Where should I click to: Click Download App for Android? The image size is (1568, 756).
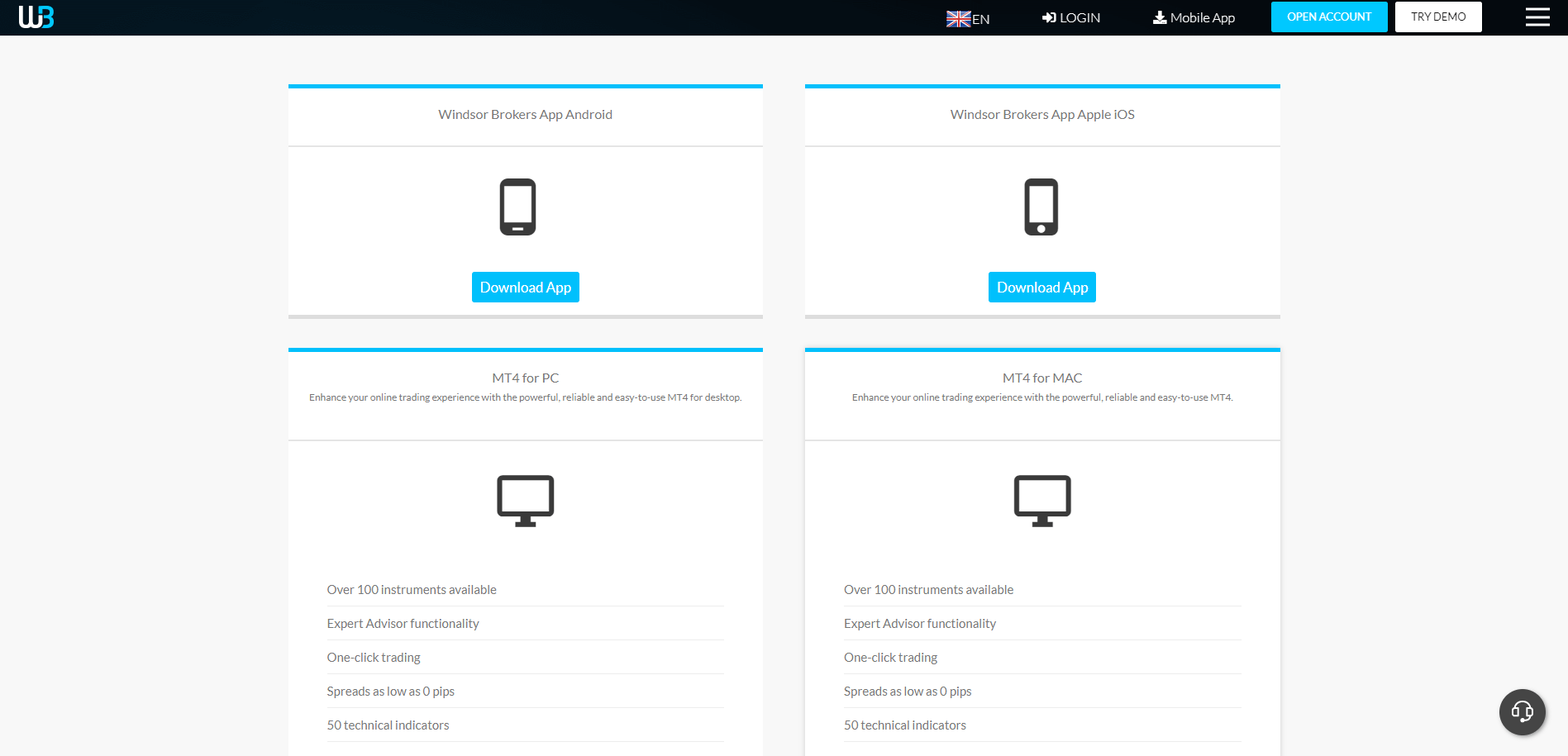point(526,288)
